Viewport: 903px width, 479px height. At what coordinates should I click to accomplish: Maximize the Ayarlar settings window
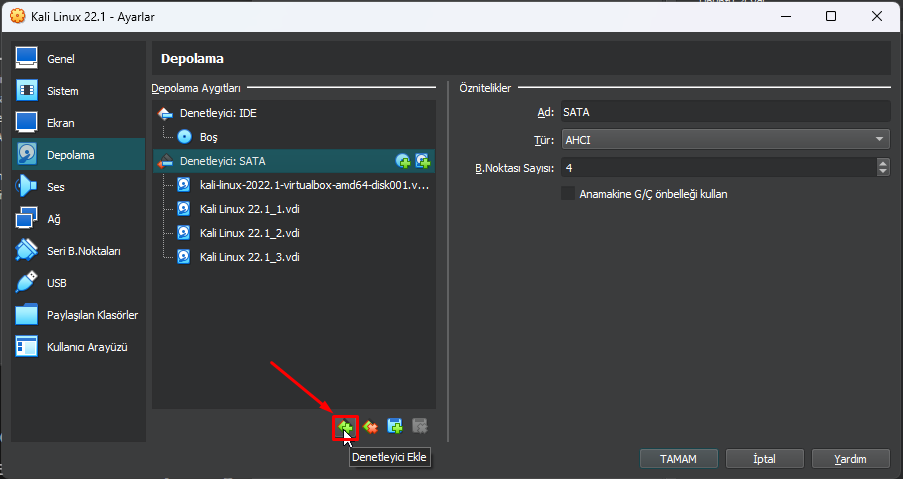tap(830, 16)
